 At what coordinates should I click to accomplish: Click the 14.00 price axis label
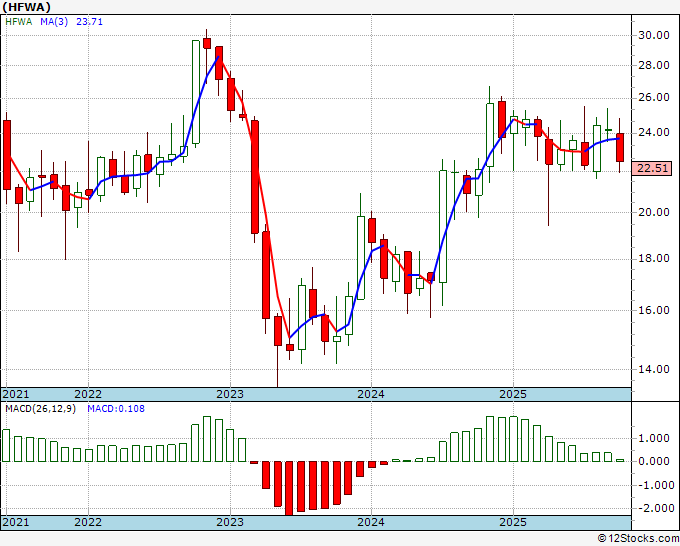pyautogui.click(x=654, y=369)
